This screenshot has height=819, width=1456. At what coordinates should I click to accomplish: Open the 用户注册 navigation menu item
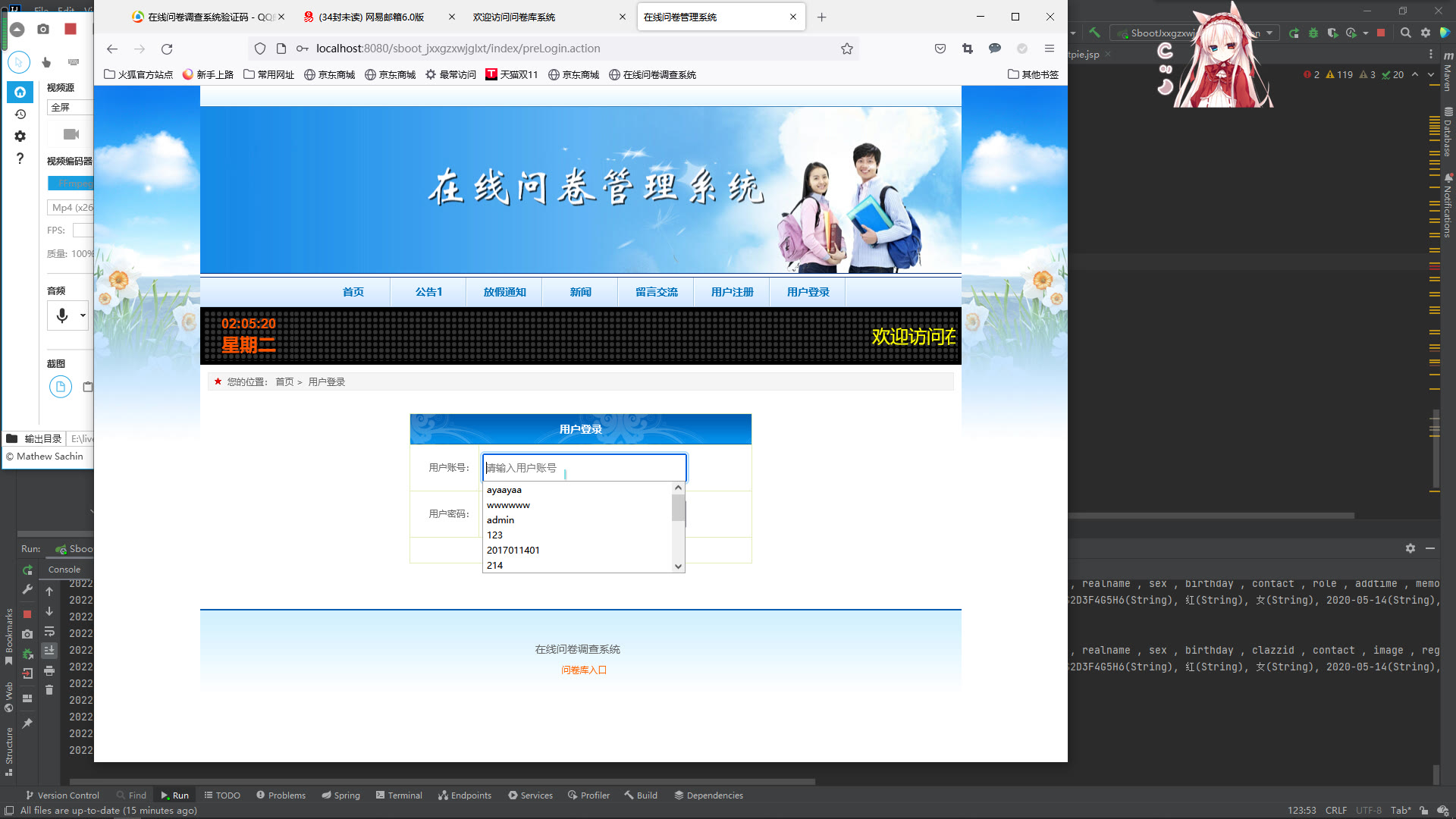coord(732,292)
